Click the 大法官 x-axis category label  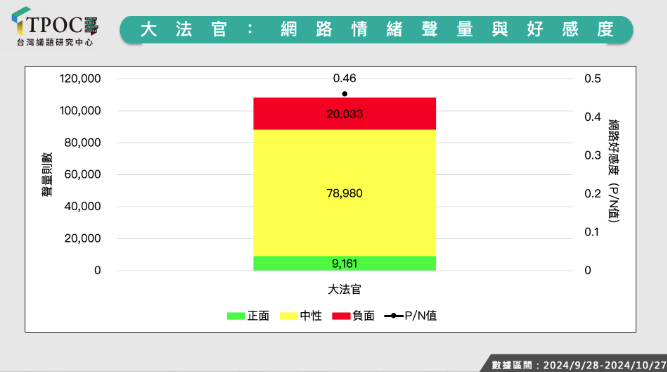(x=344, y=290)
